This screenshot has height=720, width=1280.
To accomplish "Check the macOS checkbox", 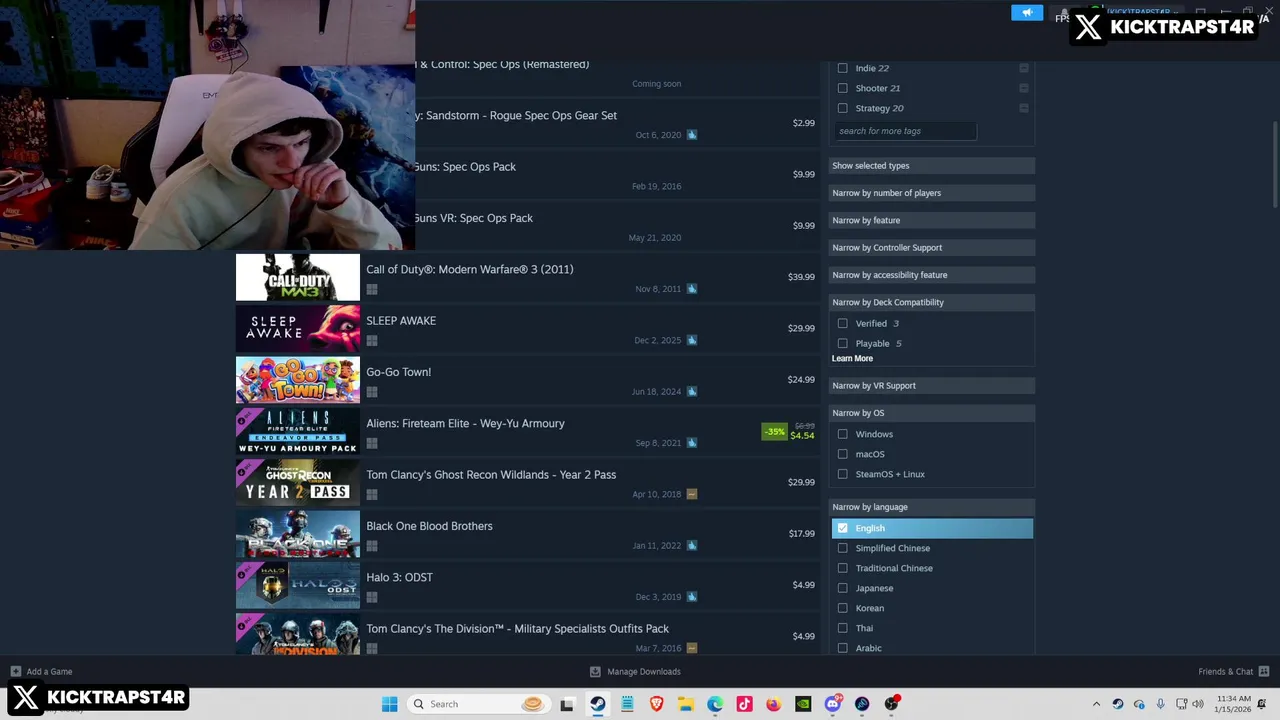I will [842, 454].
